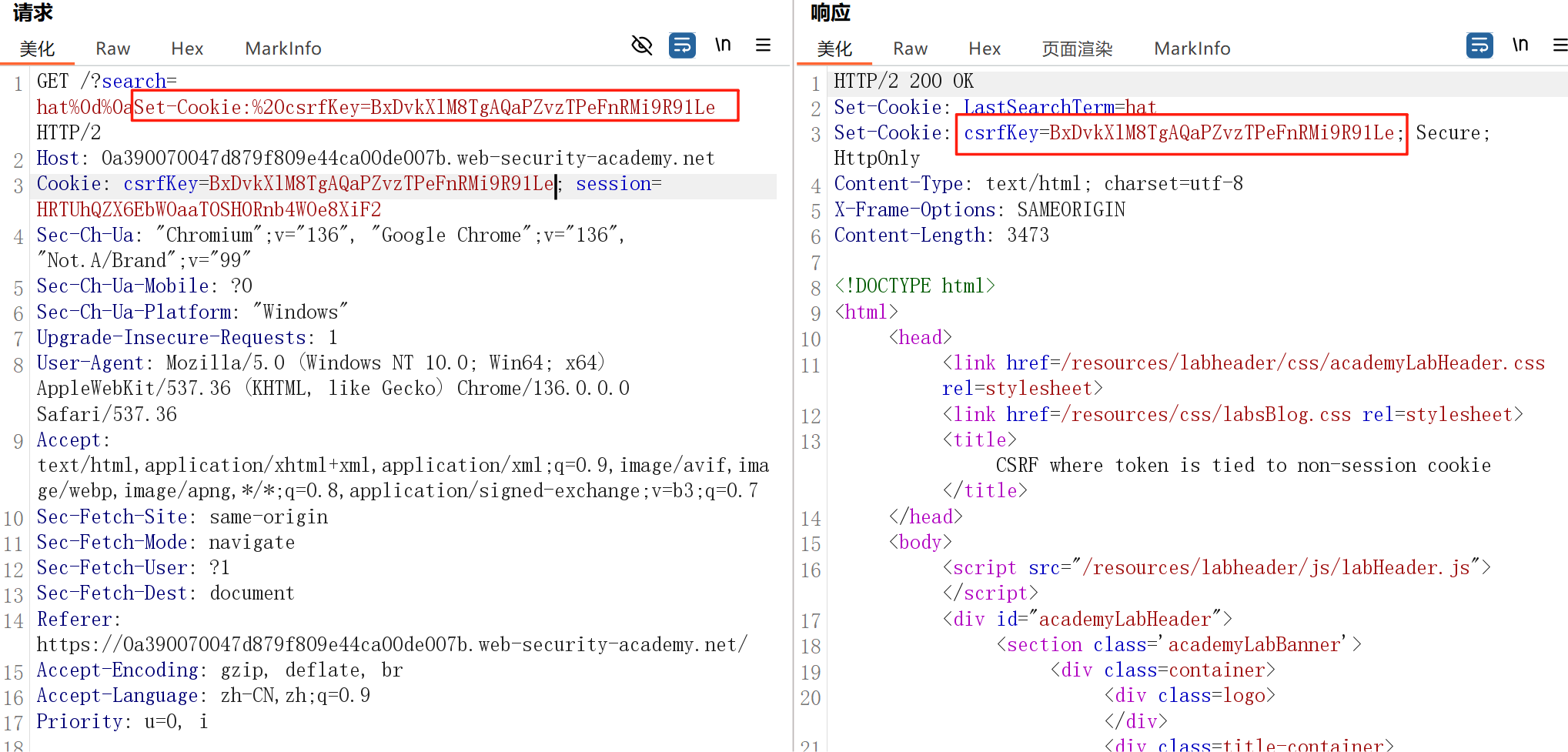Click div id academyLabHeader line

click(x=1087, y=619)
